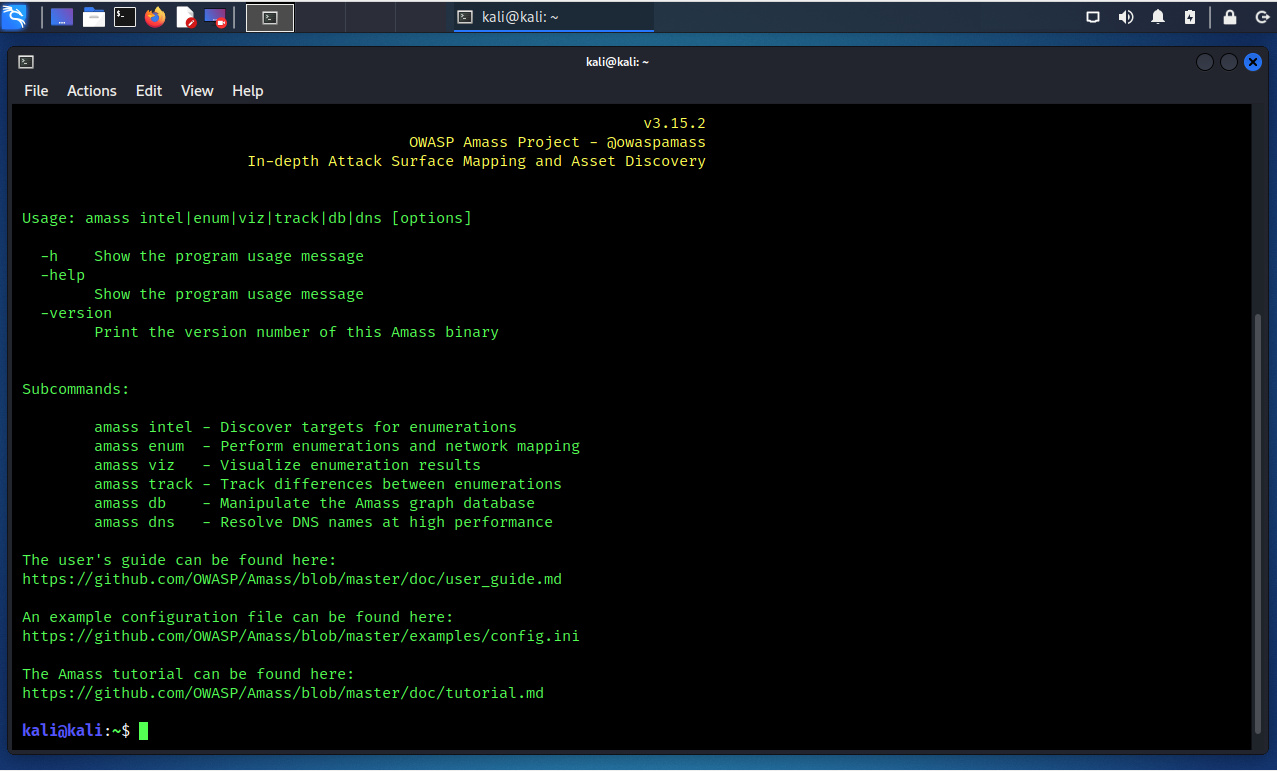Open the volume control in the tray
The image size is (1277, 771).
click(1126, 17)
